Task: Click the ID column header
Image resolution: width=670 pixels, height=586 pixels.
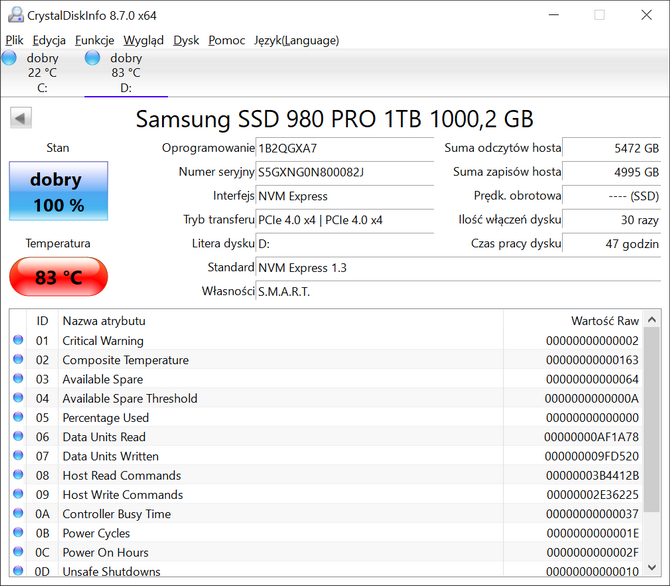Action: (42, 321)
